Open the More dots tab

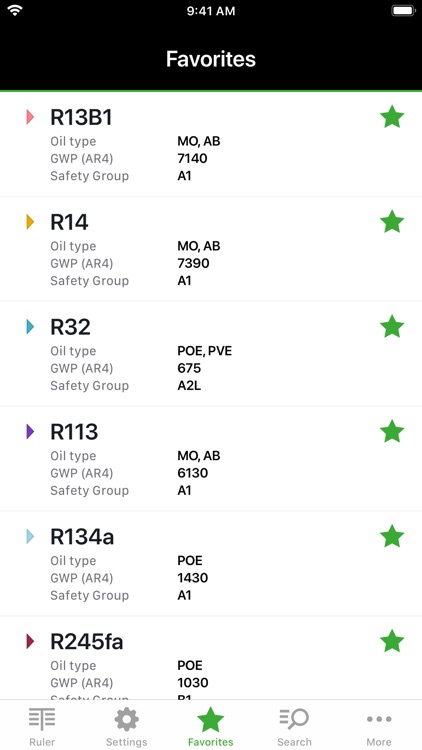pyautogui.click(x=379, y=719)
